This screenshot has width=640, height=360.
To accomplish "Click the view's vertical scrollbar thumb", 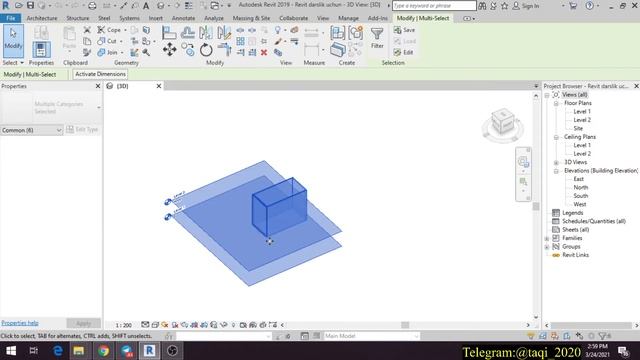I will pyautogui.click(x=536, y=206).
